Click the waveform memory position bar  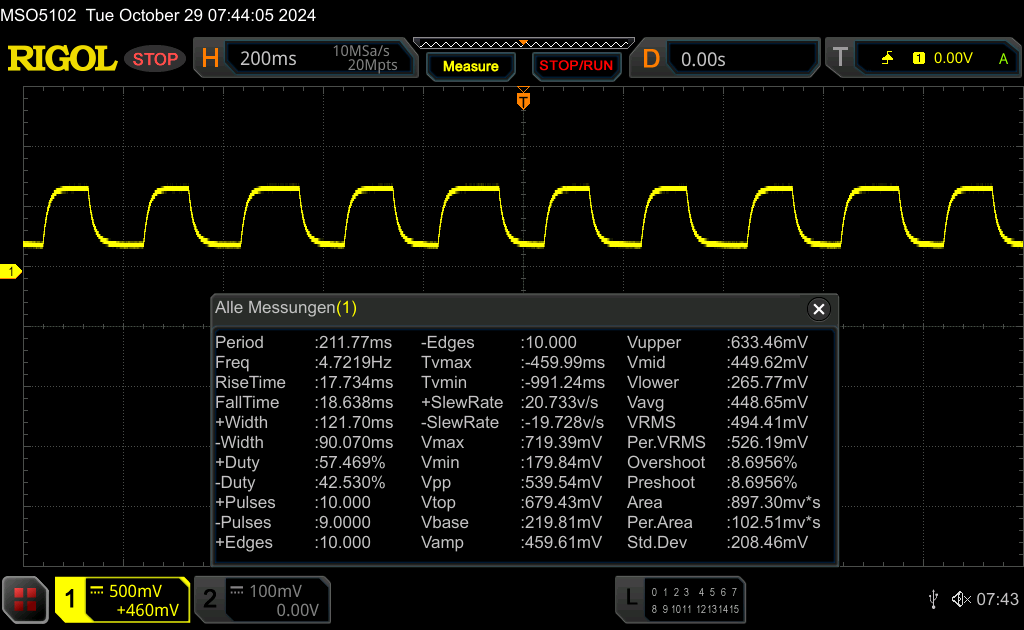522,43
